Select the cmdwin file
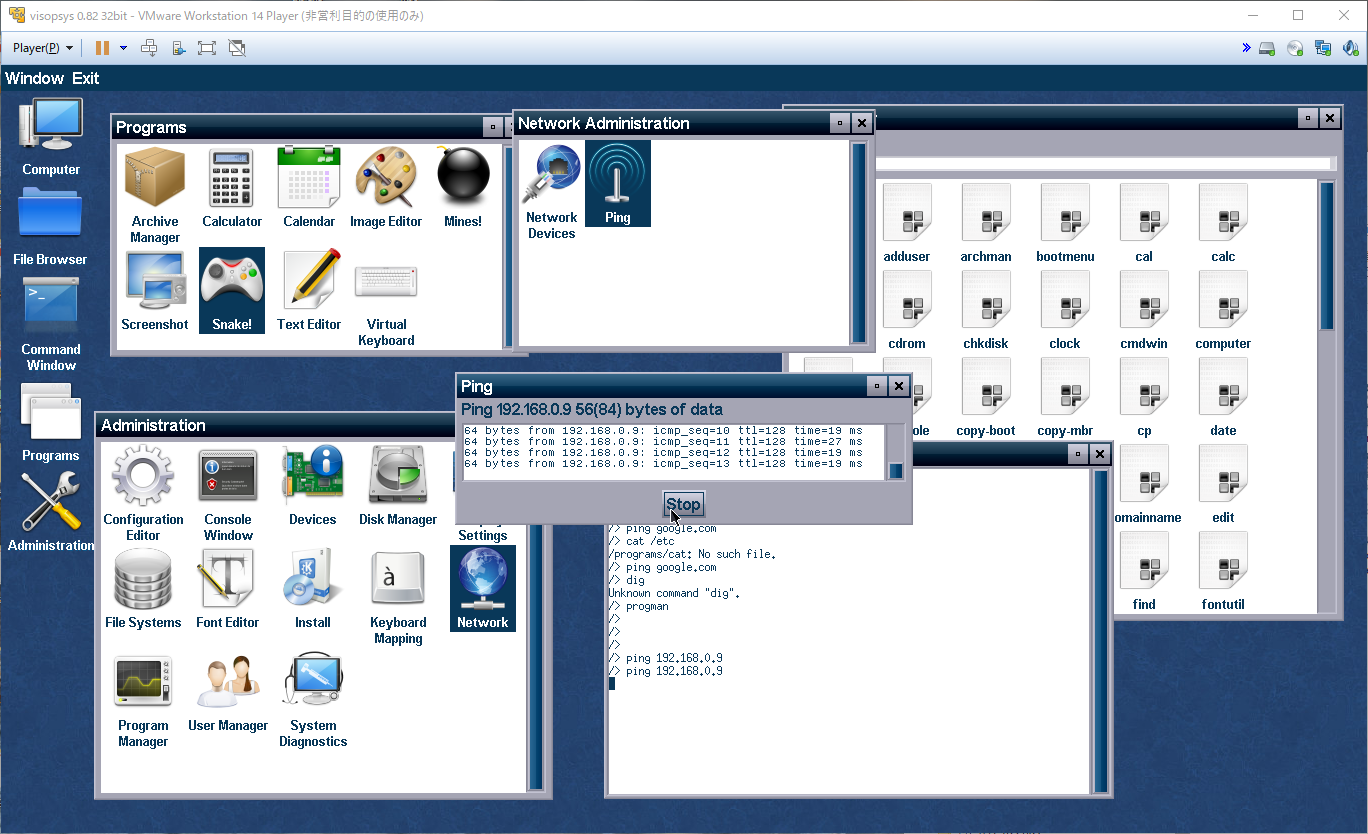 (1144, 310)
